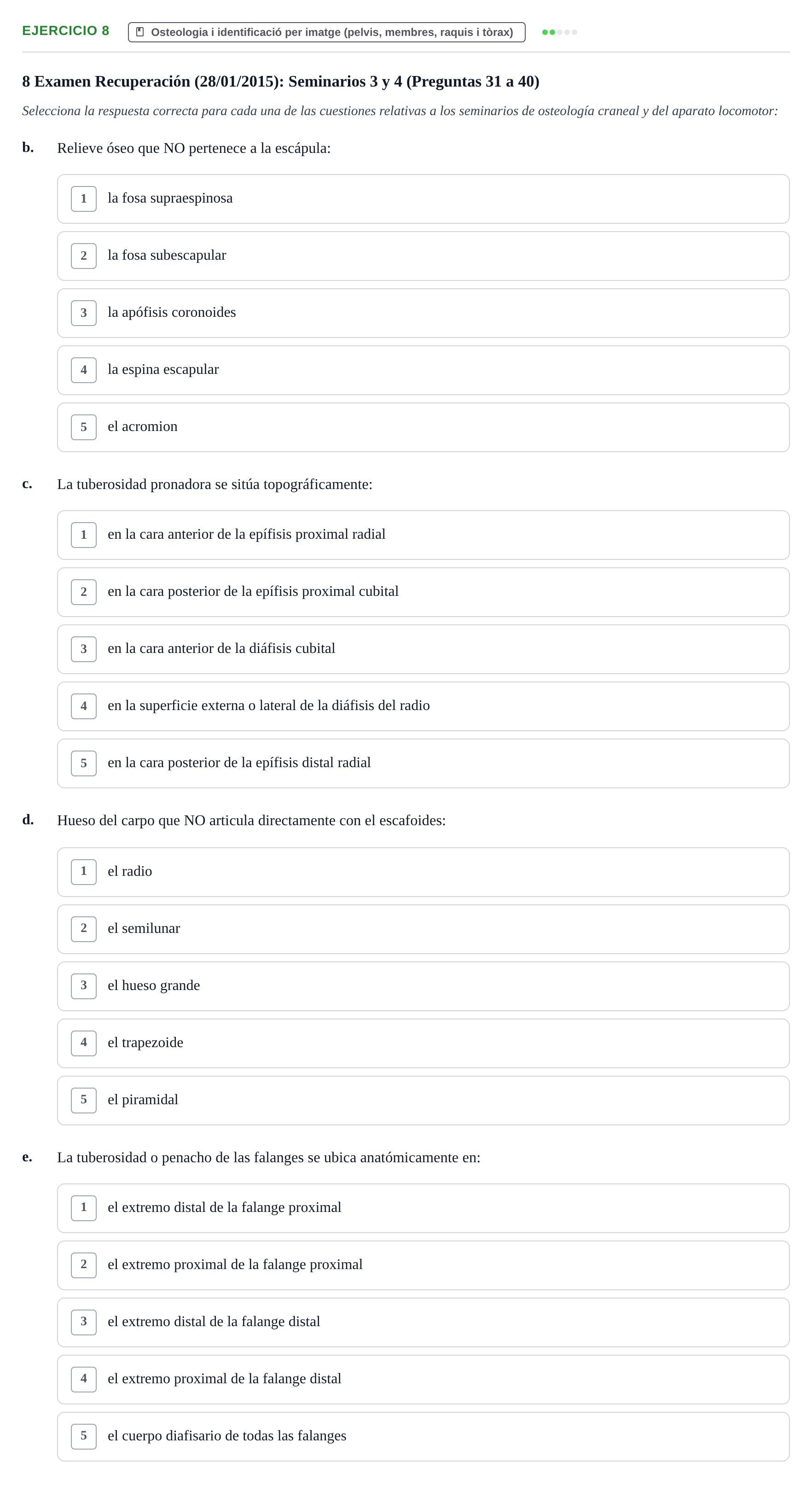This screenshot has width=812, height=1491.
Task: Click number 4 box for lateral diáfisis del radio
Action: point(83,706)
